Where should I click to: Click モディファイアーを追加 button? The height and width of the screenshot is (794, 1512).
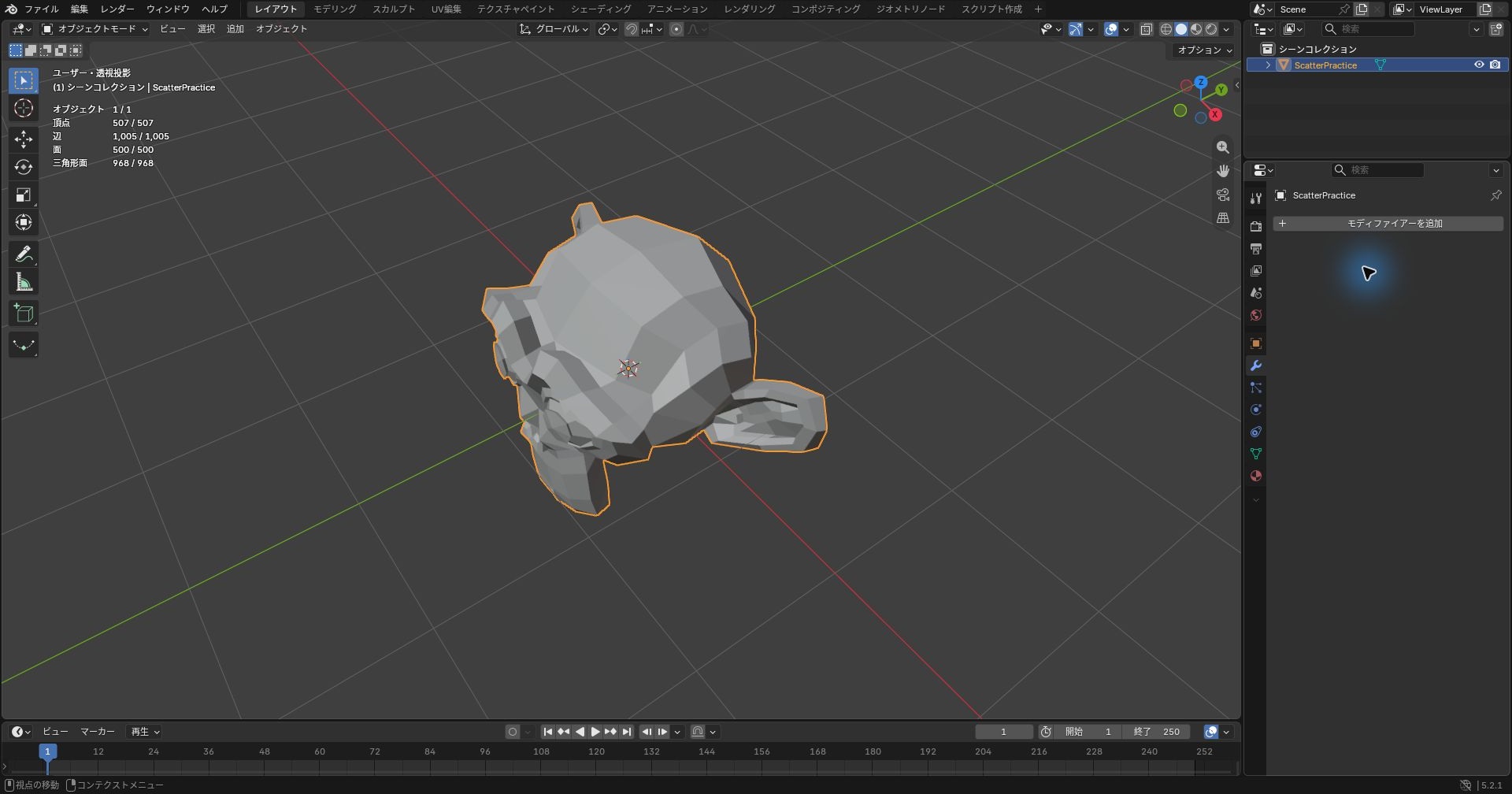pyautogui.click(x=1388, y=224)
